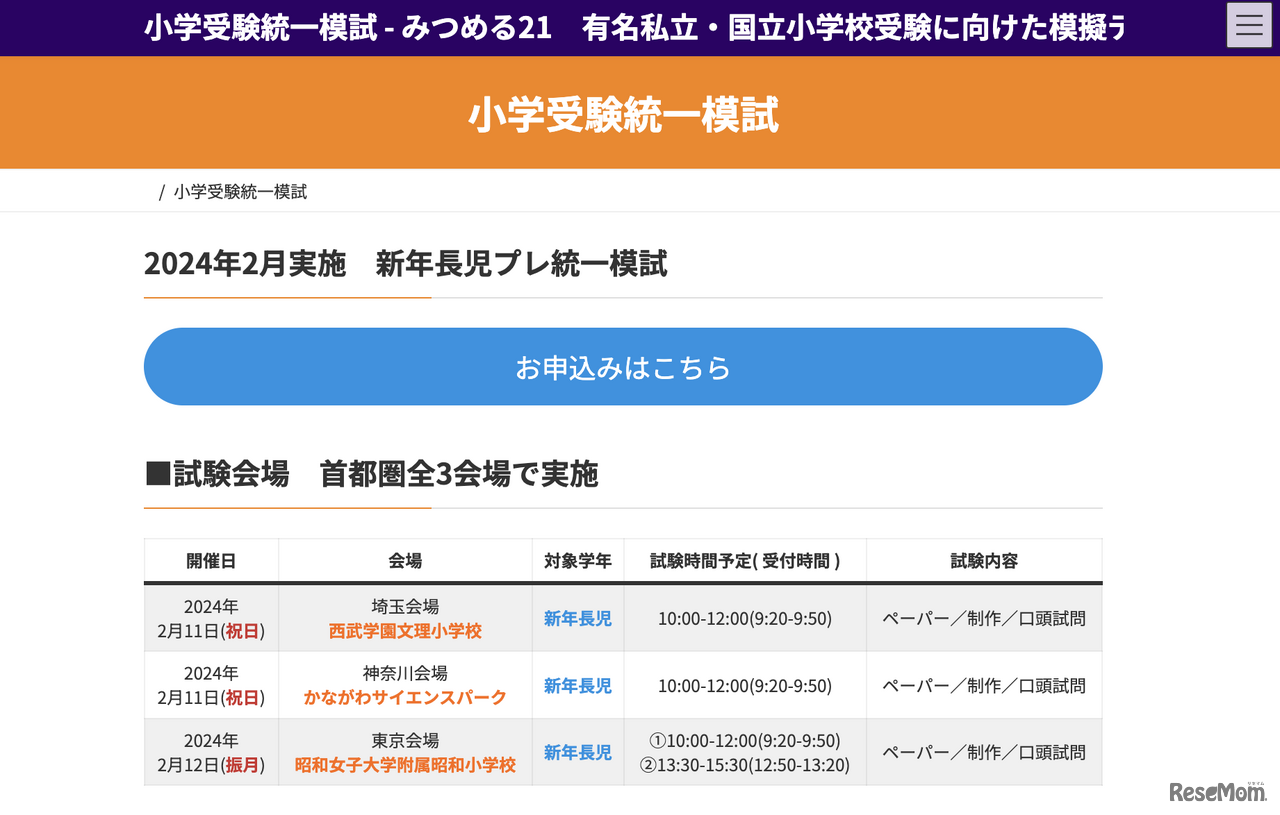Click the heading 2024年2月実施 新年長児プレ統一模試
Screen dimensions: 1280x815
[406, 264]
